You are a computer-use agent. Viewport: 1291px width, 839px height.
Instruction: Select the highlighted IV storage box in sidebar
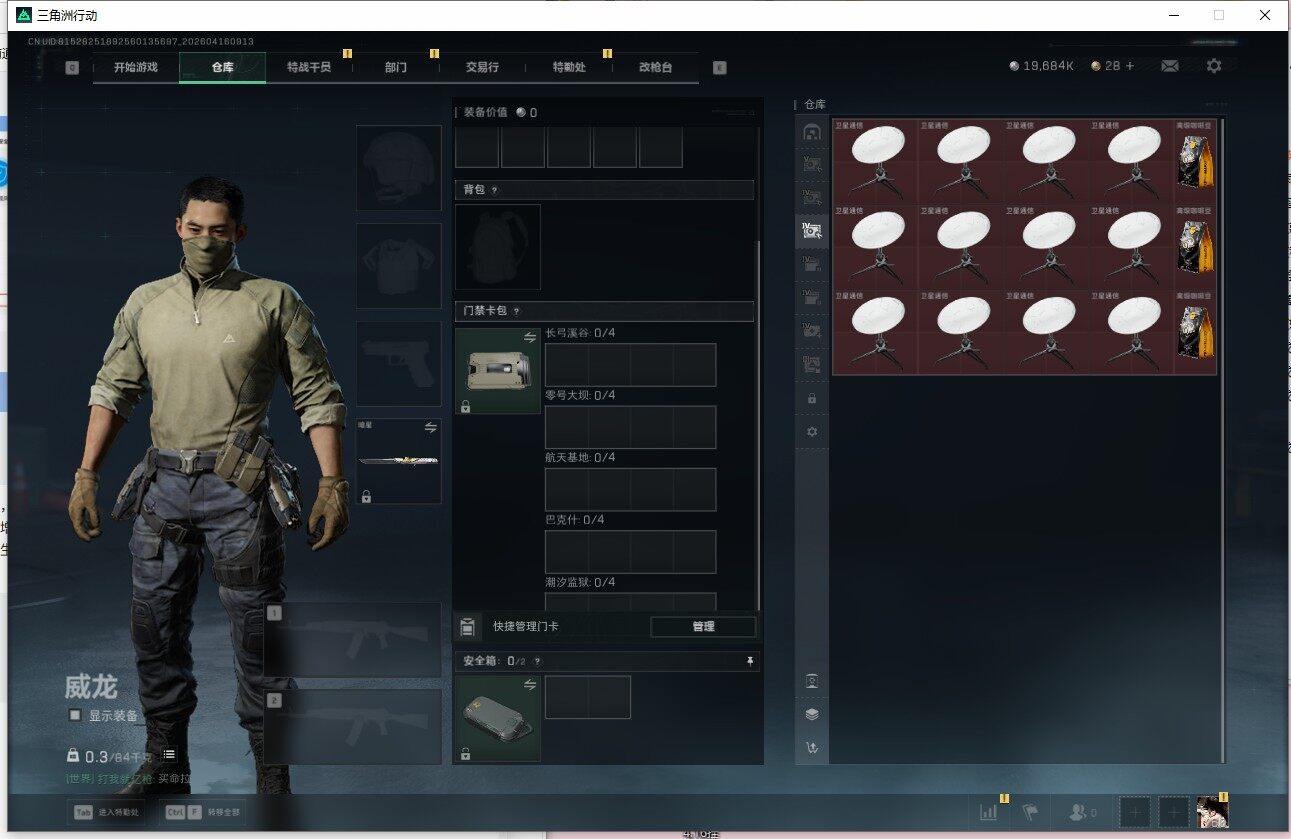click(x=812, y=231)
